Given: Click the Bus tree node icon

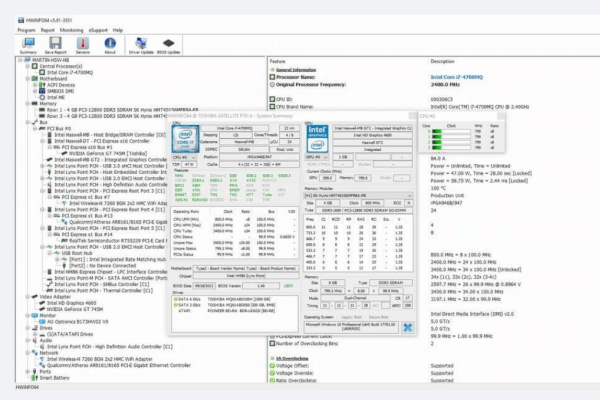Looking at the screenshot, I should click(35, 122).
